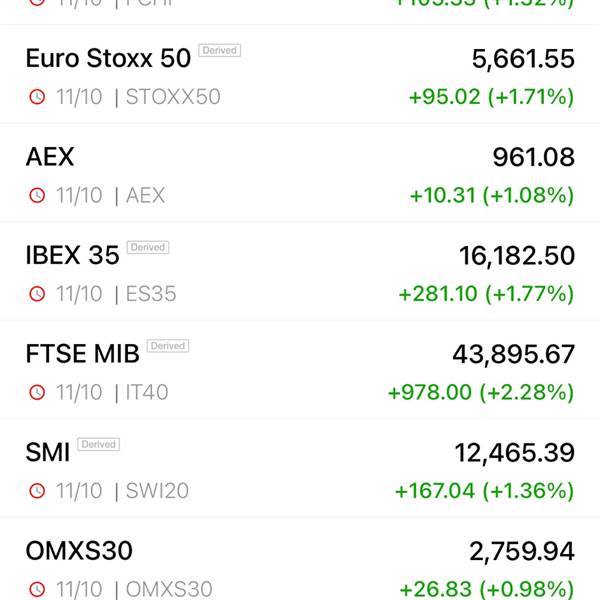
Task: Click the clock icon beside SWI20
Action: point(37,491)
